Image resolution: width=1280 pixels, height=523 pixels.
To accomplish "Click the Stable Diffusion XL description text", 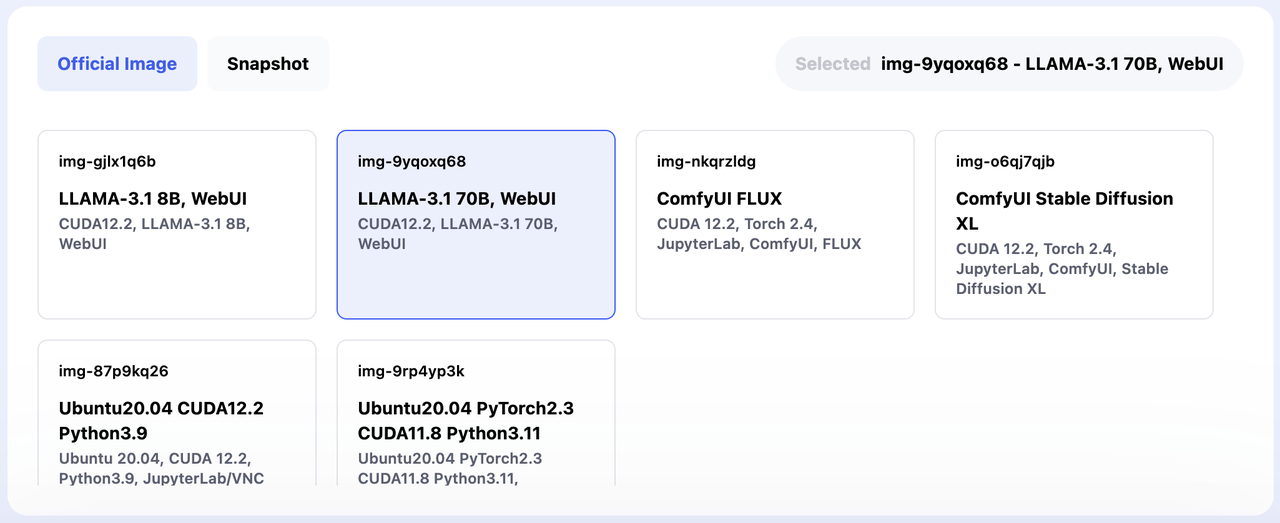I will tap(1062, 269).
